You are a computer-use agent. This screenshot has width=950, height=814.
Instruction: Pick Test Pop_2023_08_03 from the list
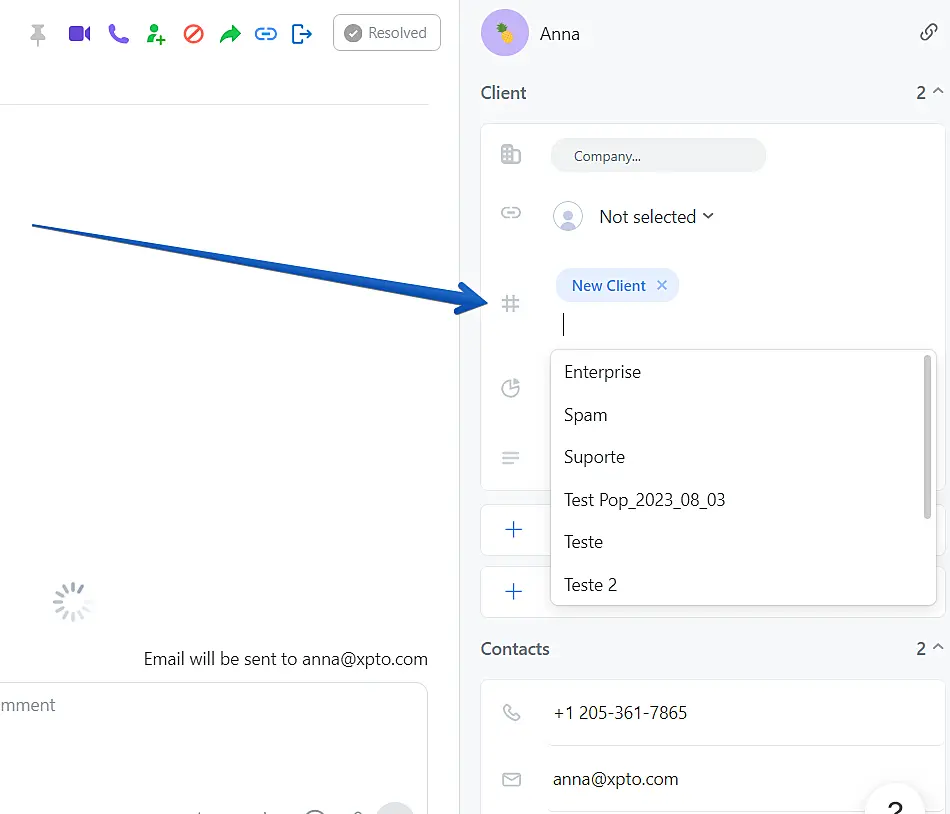tap(644, 500)
